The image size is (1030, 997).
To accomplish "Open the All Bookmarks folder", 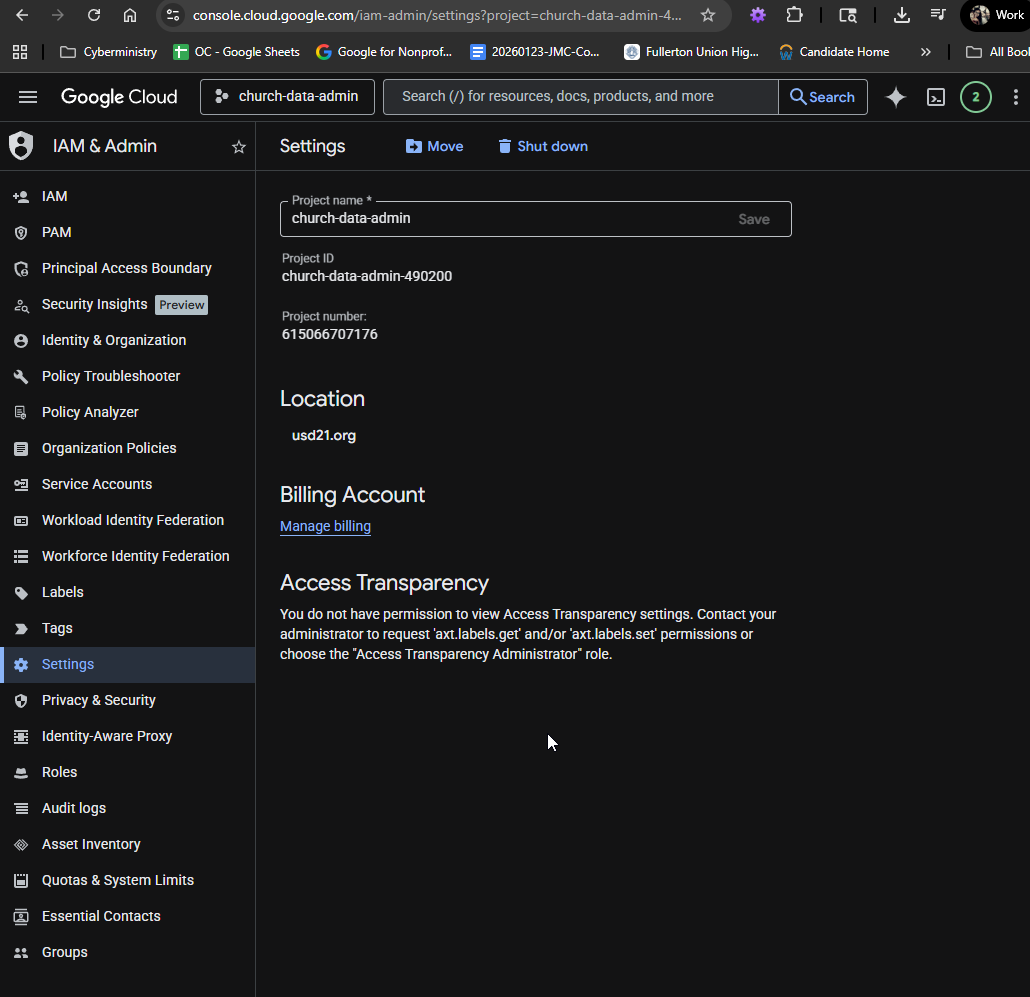I will (996, 52).
